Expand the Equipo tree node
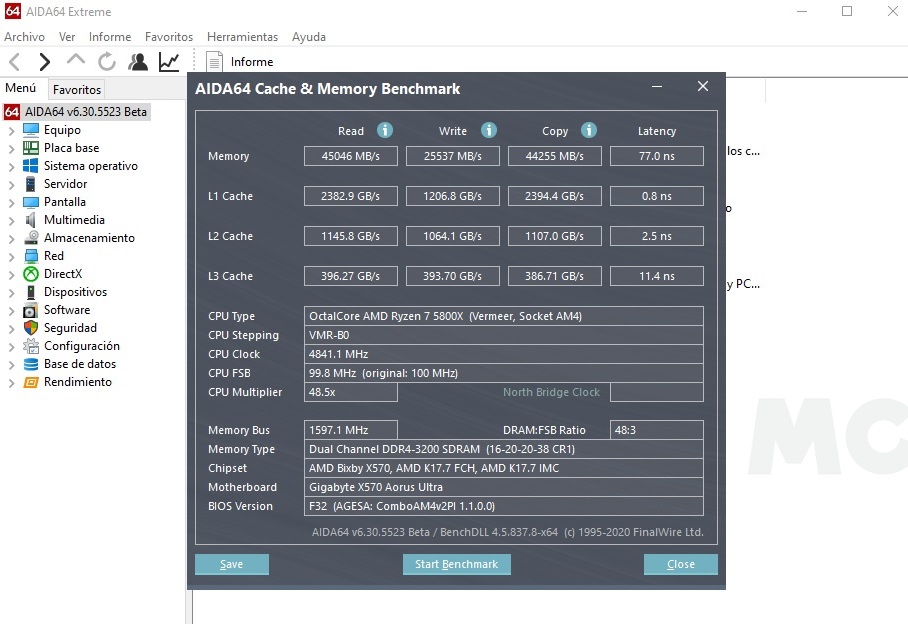This screenshot has width=908, height=624. 12,130
